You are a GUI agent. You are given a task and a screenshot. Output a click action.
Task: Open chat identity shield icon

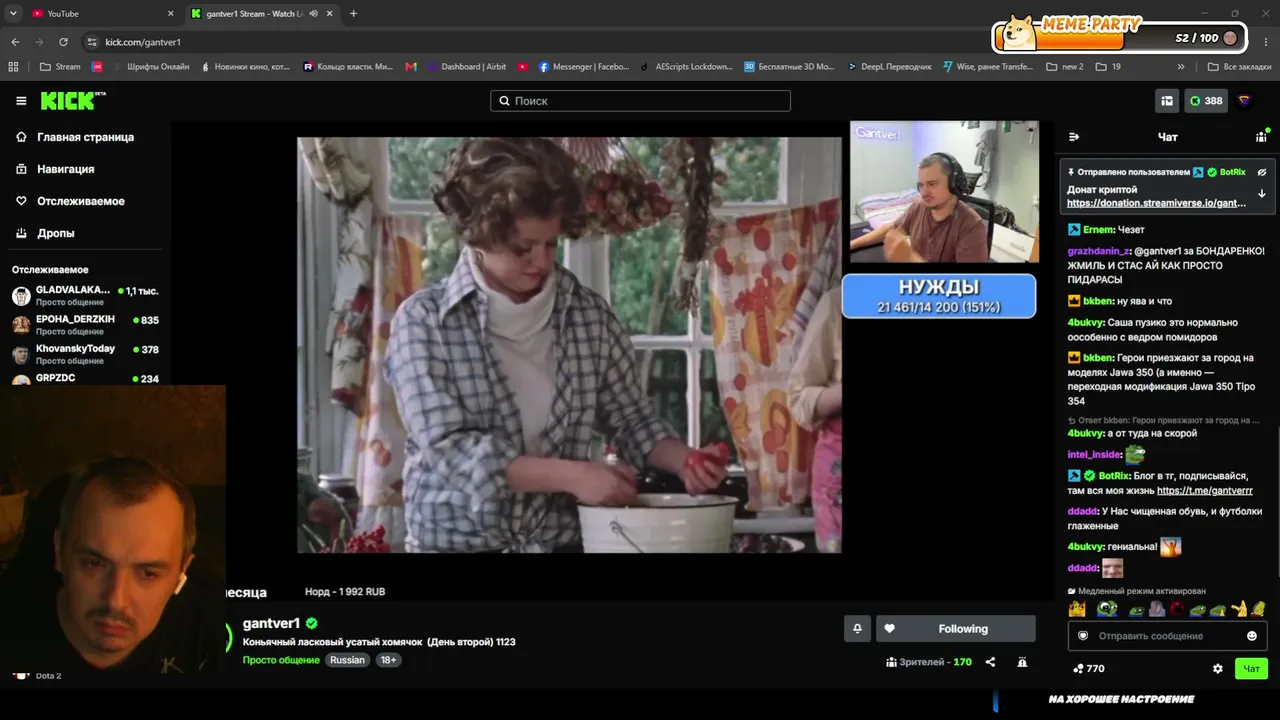(1083, 636)
